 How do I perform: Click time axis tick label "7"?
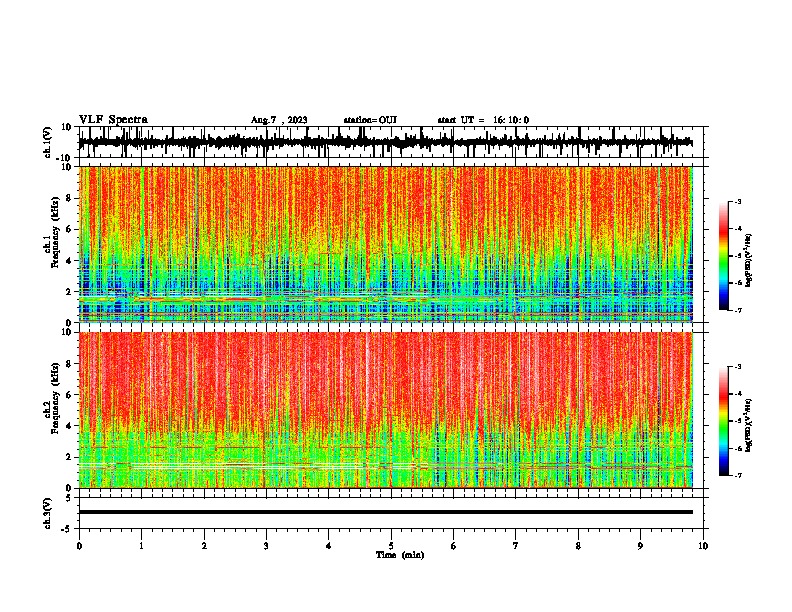point(516,546)
